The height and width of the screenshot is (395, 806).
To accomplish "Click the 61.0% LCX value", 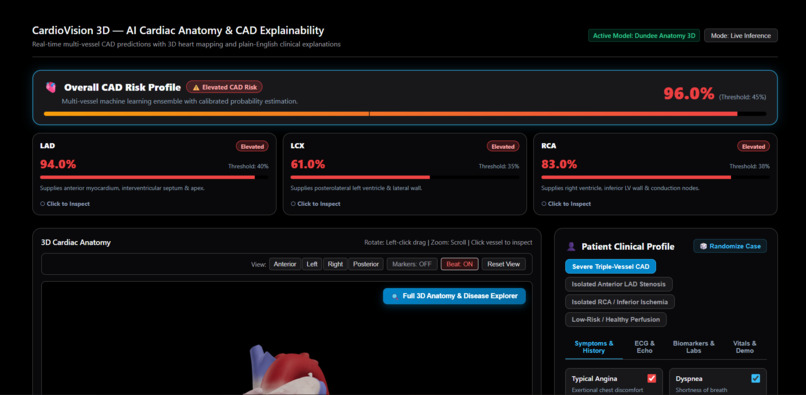I will coord(308,165).
